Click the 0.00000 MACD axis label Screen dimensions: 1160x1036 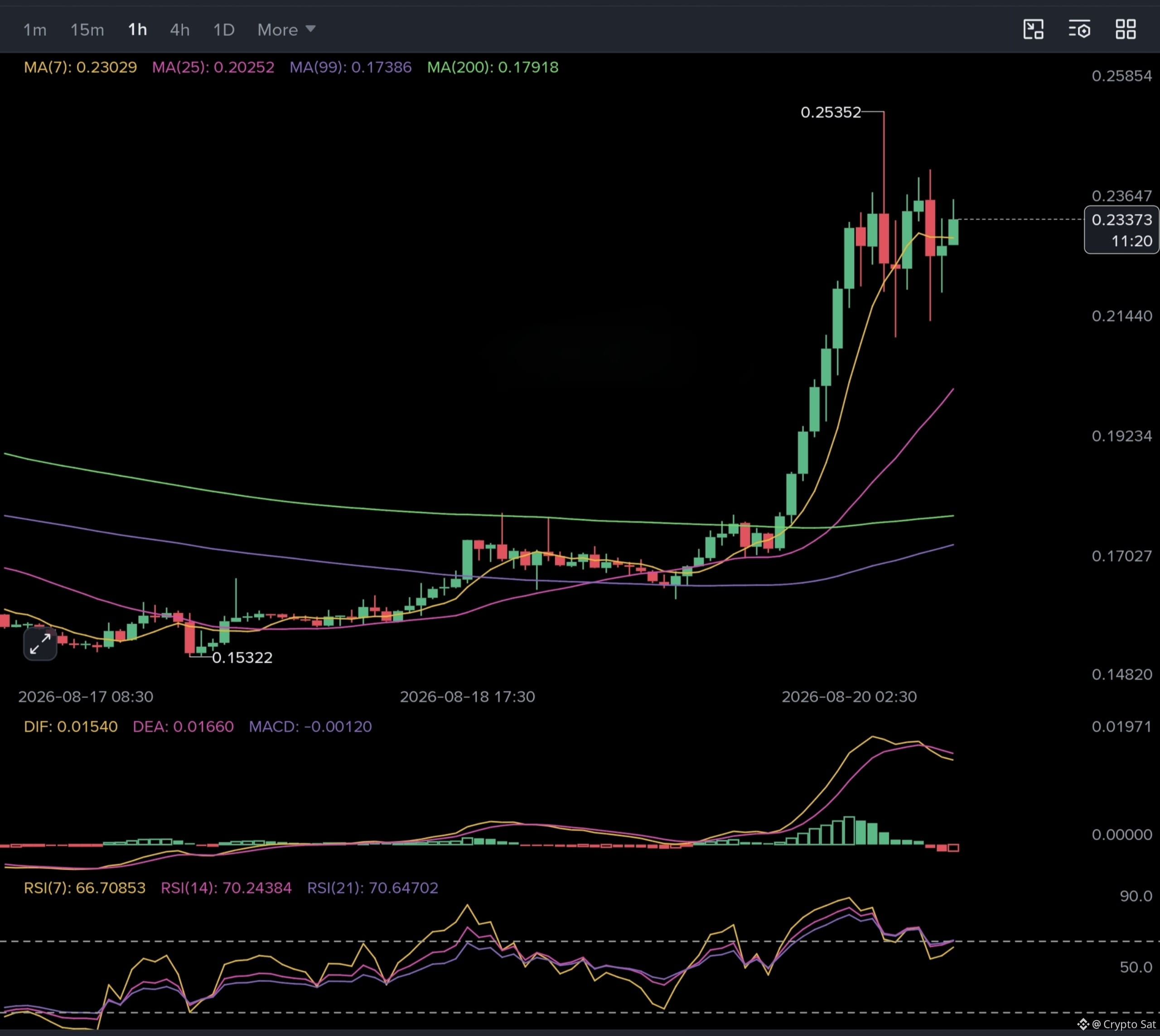pos(1122,834)
